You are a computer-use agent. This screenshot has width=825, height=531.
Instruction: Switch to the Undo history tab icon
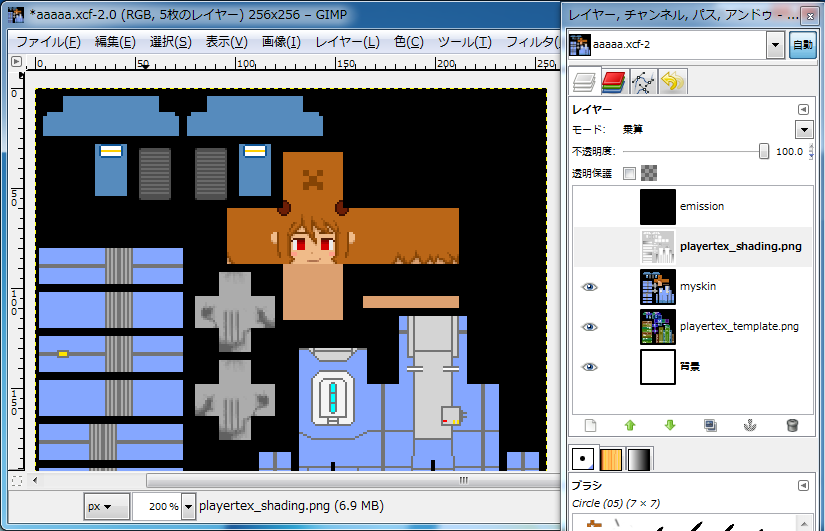pos(672,82)
